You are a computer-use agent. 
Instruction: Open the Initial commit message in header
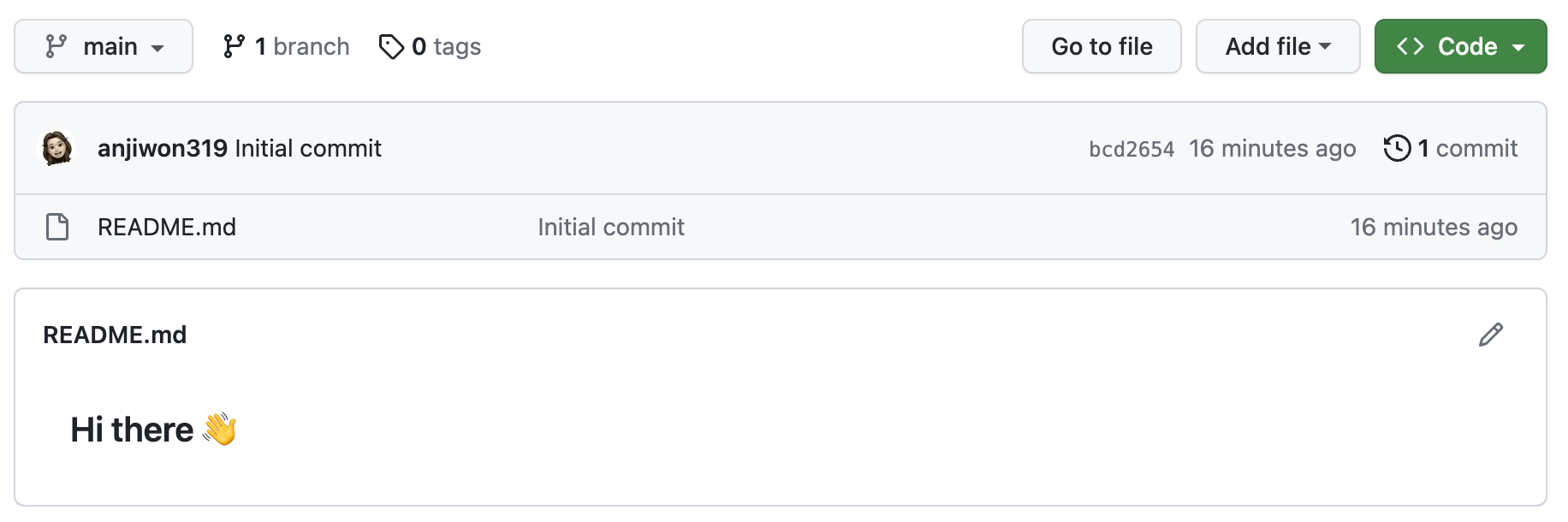308,148
